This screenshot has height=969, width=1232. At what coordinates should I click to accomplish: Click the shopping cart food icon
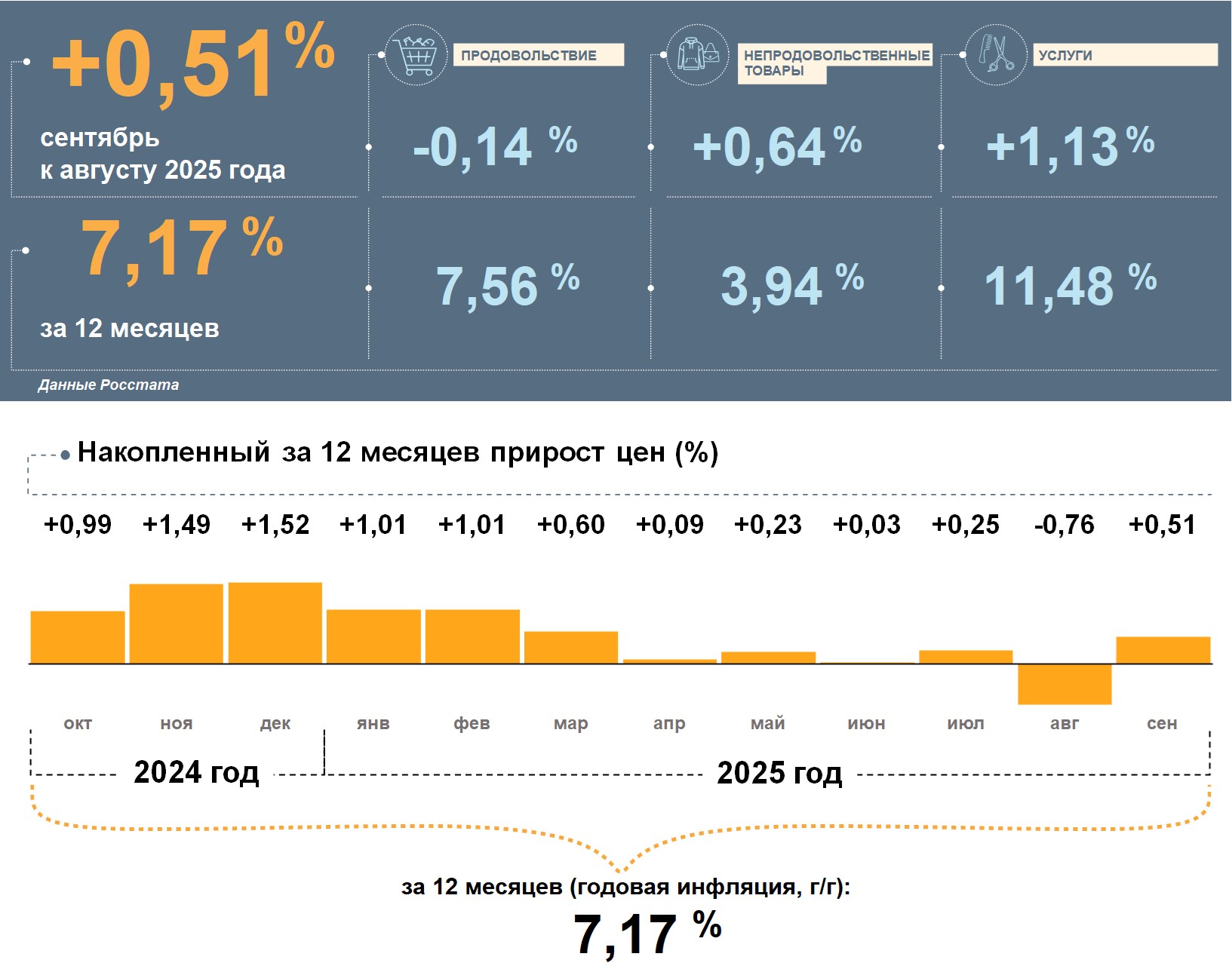(416, 54)
